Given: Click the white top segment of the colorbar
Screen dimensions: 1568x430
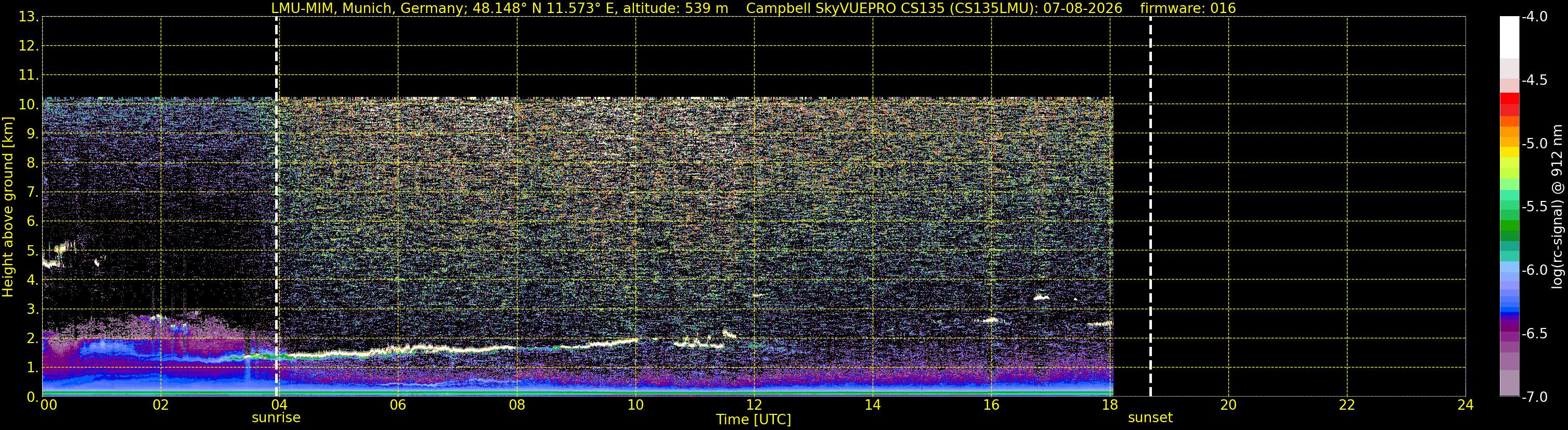Looking at the screenshot, I should (1510, 37).
